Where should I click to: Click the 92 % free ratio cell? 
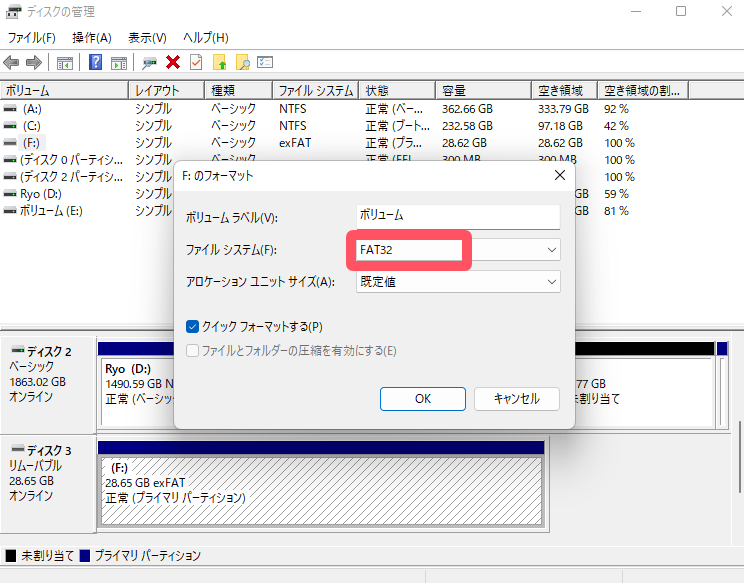(x=616, y=109)
